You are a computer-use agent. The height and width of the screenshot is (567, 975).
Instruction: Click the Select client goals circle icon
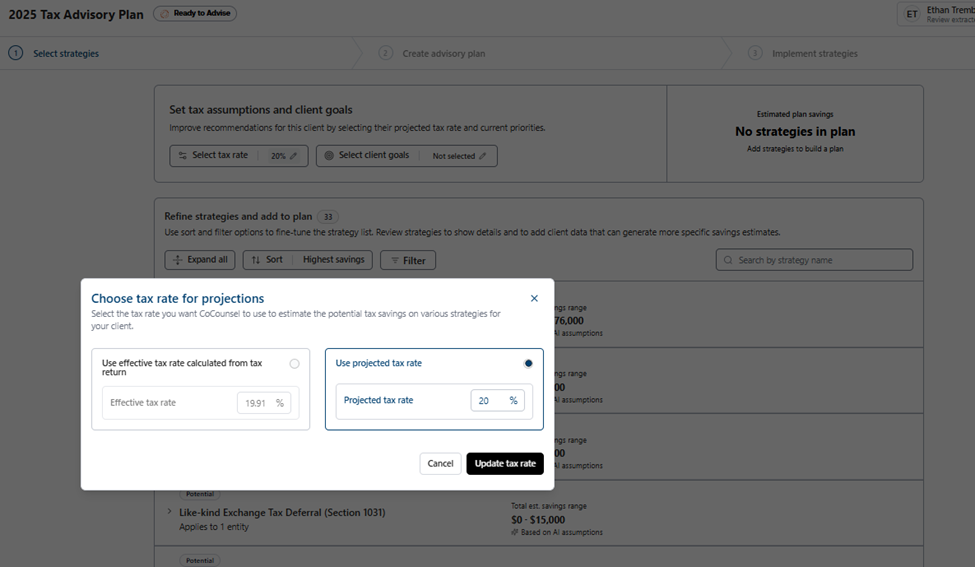point(329,156)
